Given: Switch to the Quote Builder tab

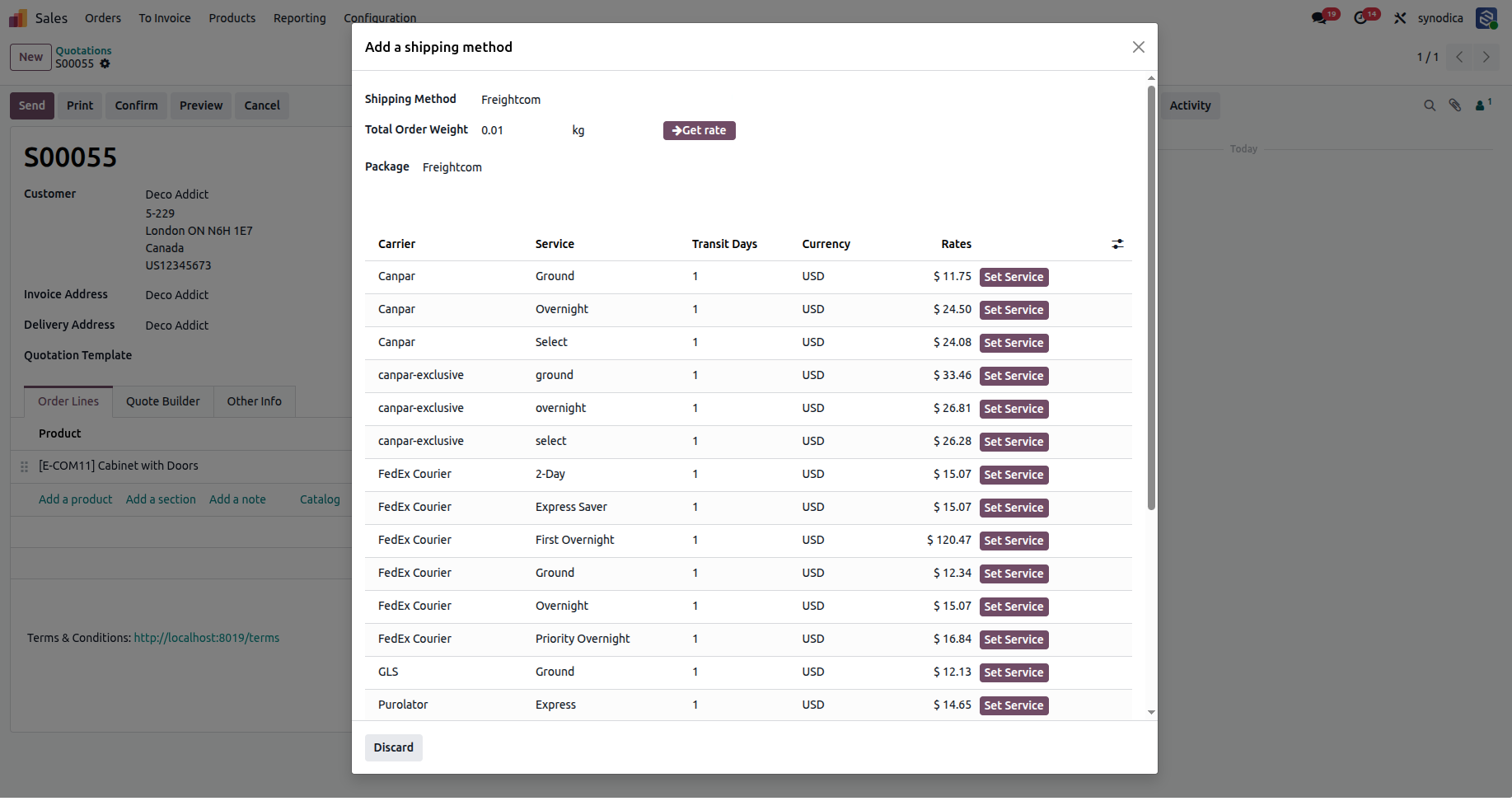Looking at the screenshot, I should pyautogui.click(x=163, y=401).
